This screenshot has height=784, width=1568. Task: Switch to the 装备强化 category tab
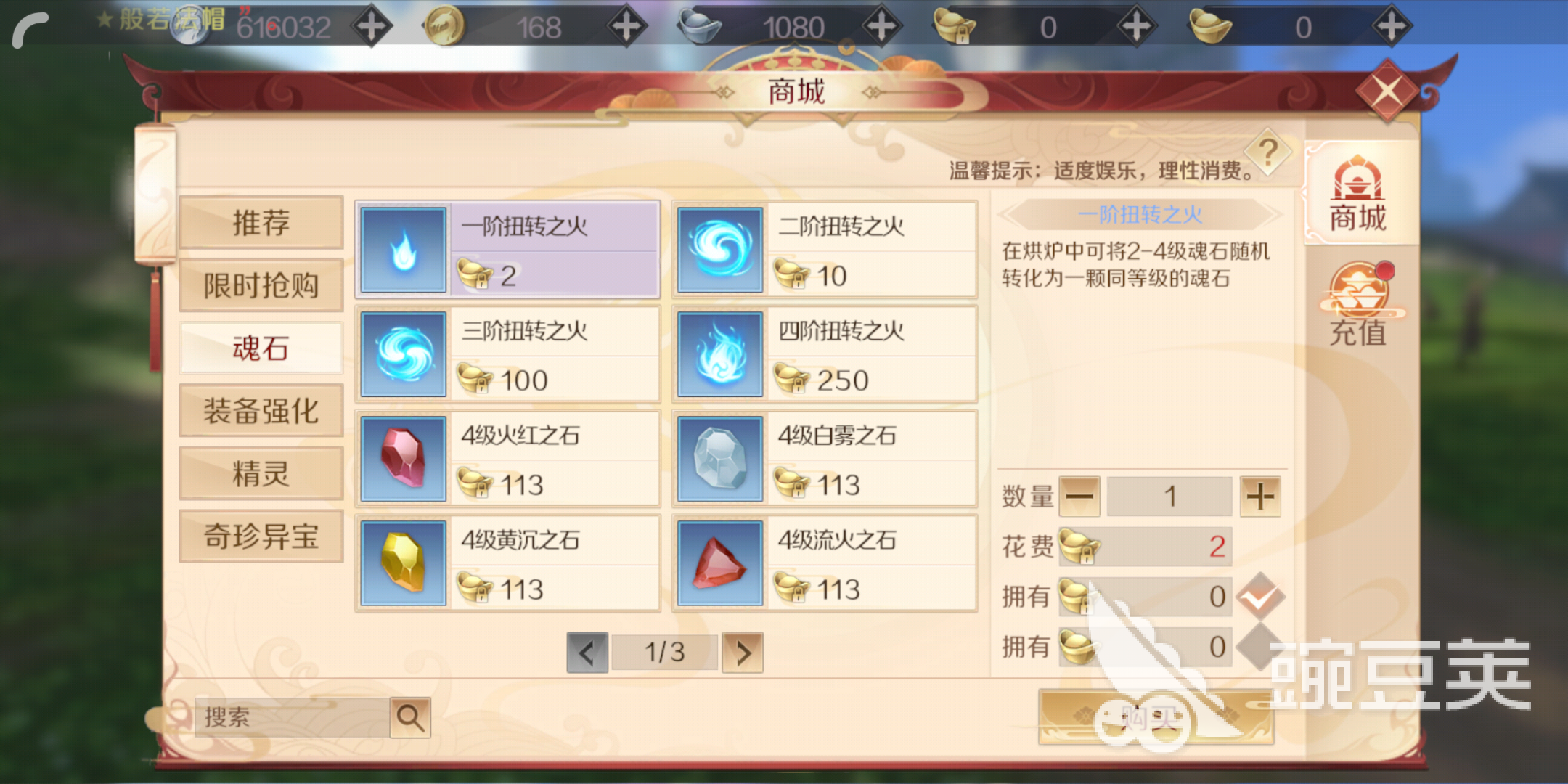pos(261,411)
